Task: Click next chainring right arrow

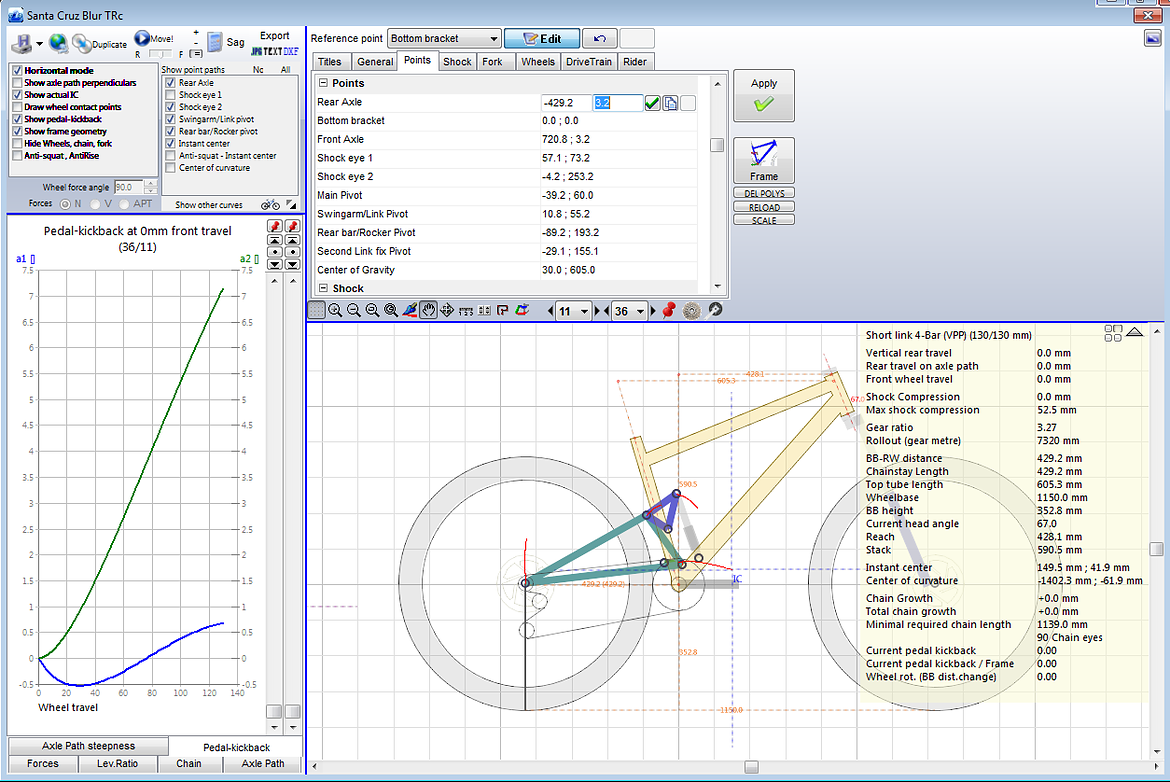Action: click(653, 311)
